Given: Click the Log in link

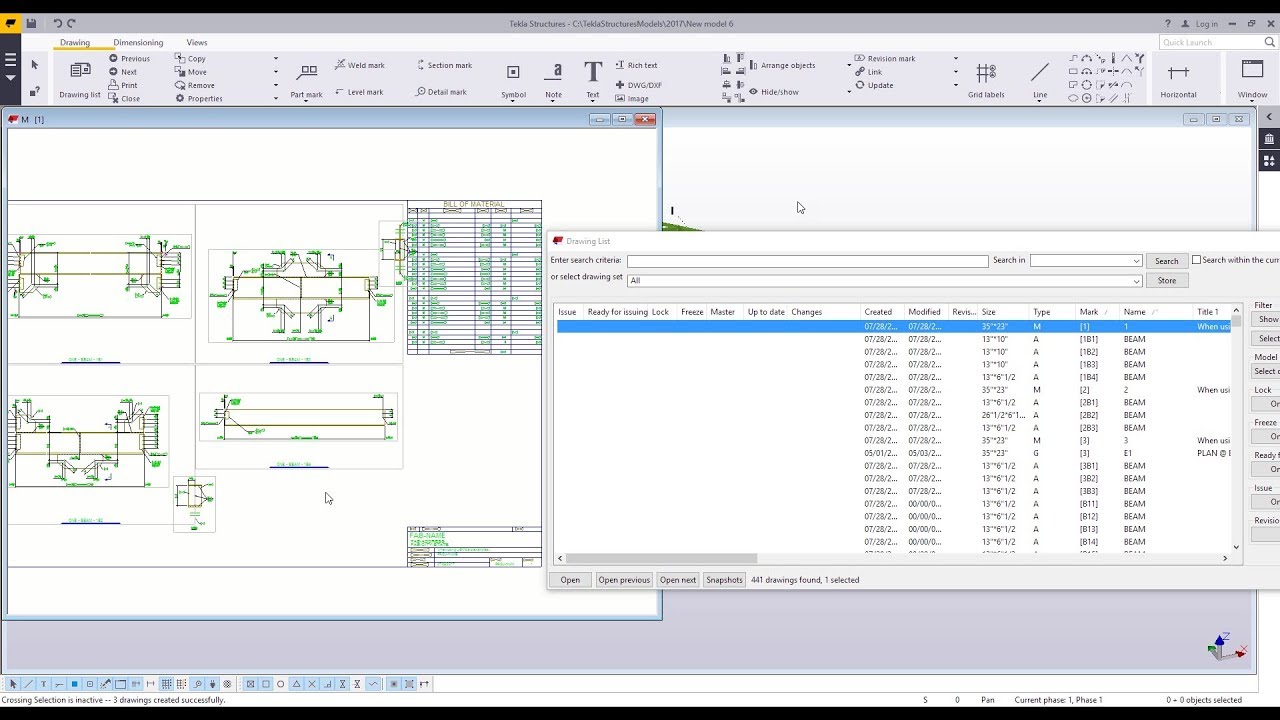Looking at the screenshot, I should (x=1207, y=24).
